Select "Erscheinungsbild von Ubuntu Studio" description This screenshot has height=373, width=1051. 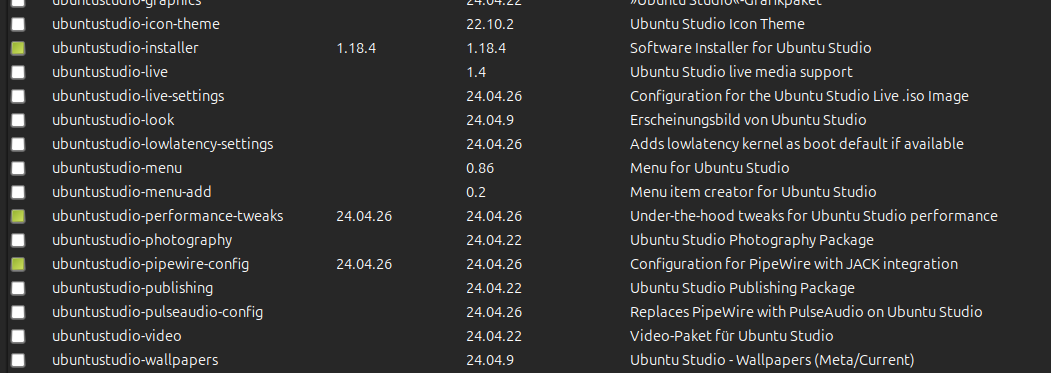(x=748, y=120)
